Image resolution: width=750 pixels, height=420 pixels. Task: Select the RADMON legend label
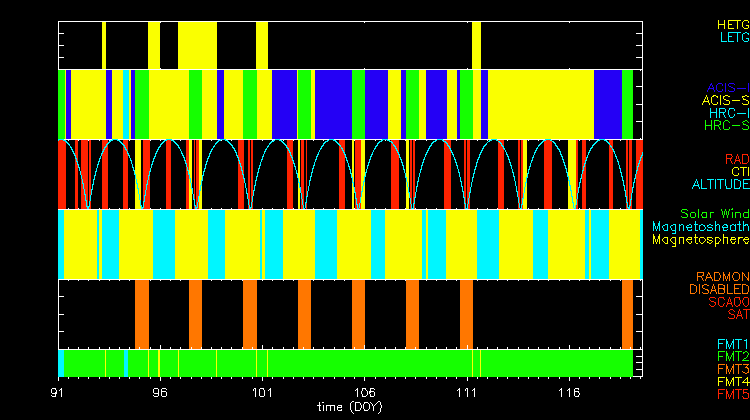(721, 276)
